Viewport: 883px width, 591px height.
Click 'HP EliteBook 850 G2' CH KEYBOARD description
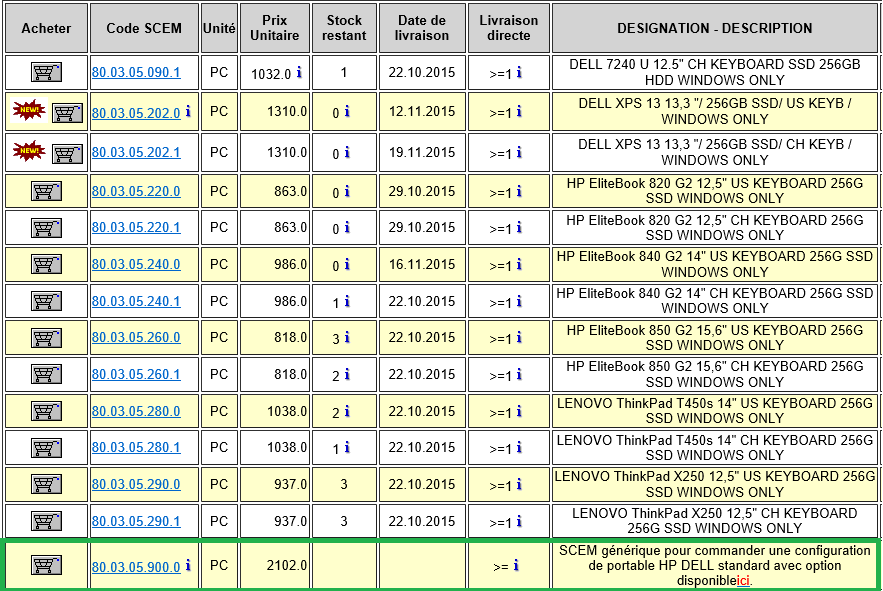[715, 374]
